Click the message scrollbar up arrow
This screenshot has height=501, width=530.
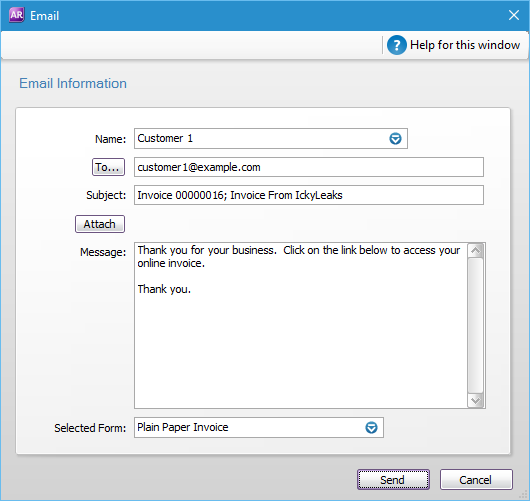pyautogui.click(x=476, y=251)
